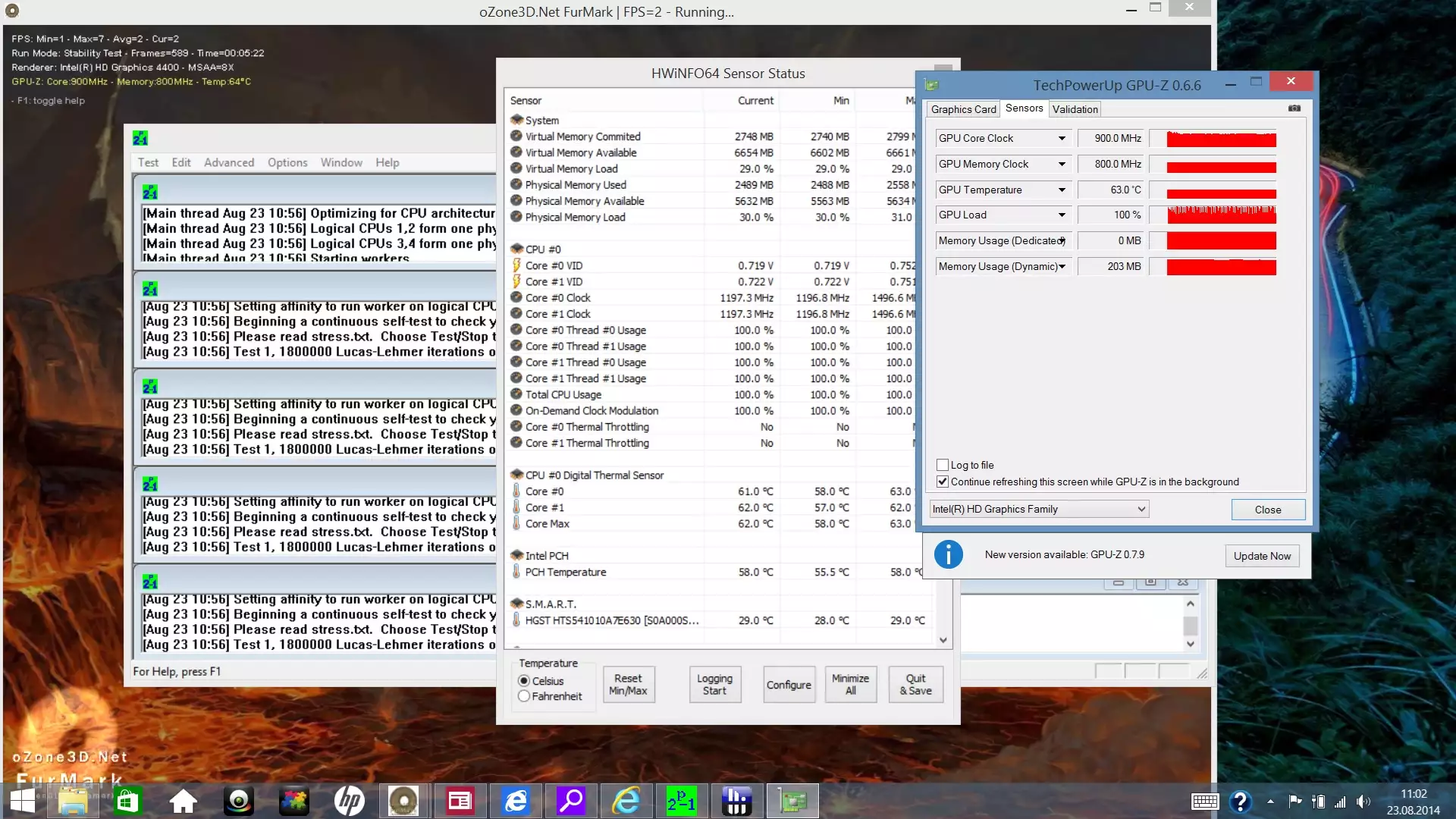Click the Minimize All button
Viewport: 1456px width, 819px height.
[850, 685]
